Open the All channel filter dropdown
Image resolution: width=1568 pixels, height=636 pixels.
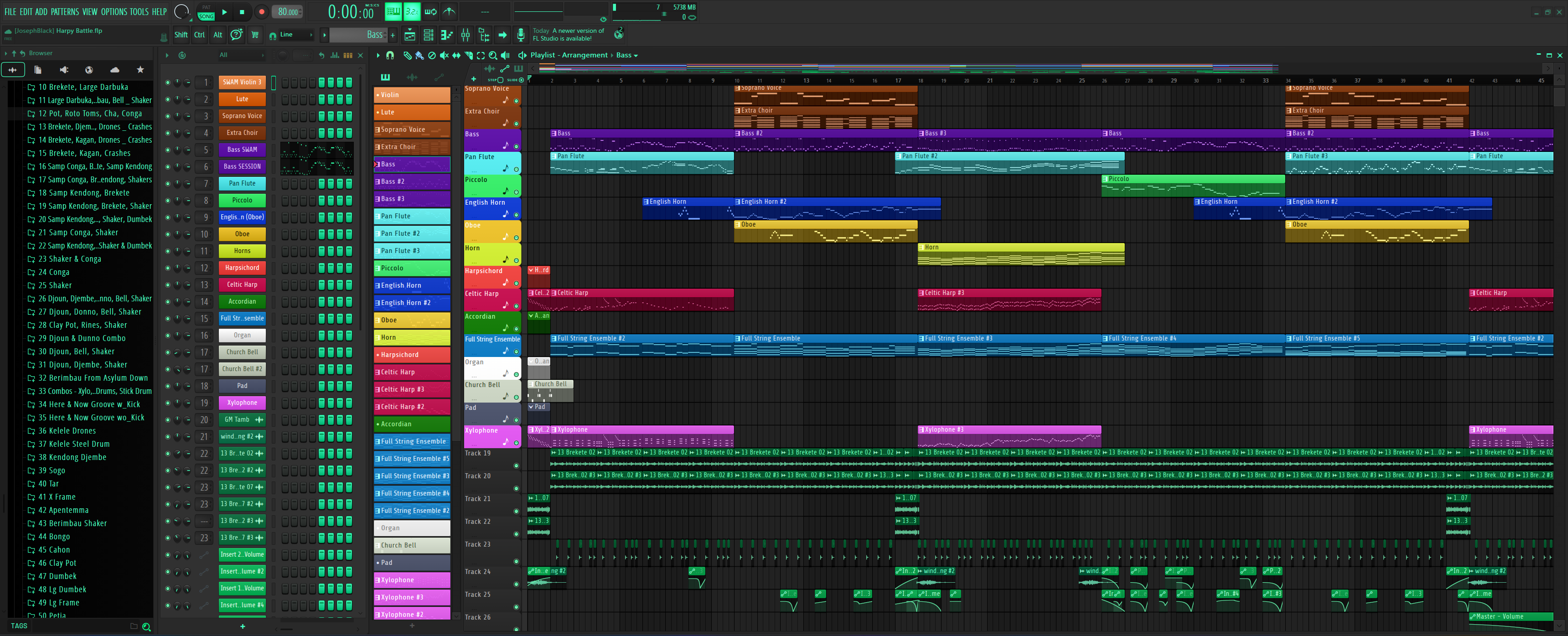[242, 55]
